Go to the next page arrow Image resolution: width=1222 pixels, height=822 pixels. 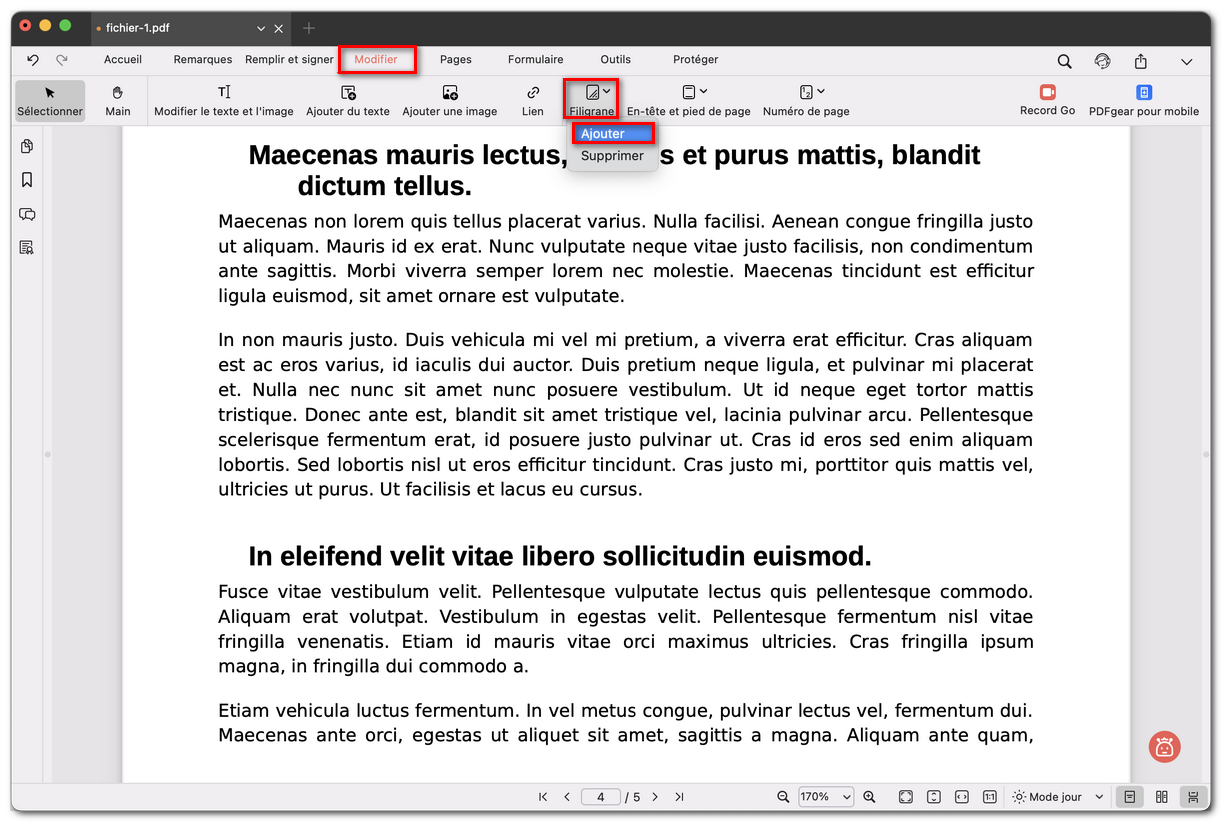click(655, 797)
